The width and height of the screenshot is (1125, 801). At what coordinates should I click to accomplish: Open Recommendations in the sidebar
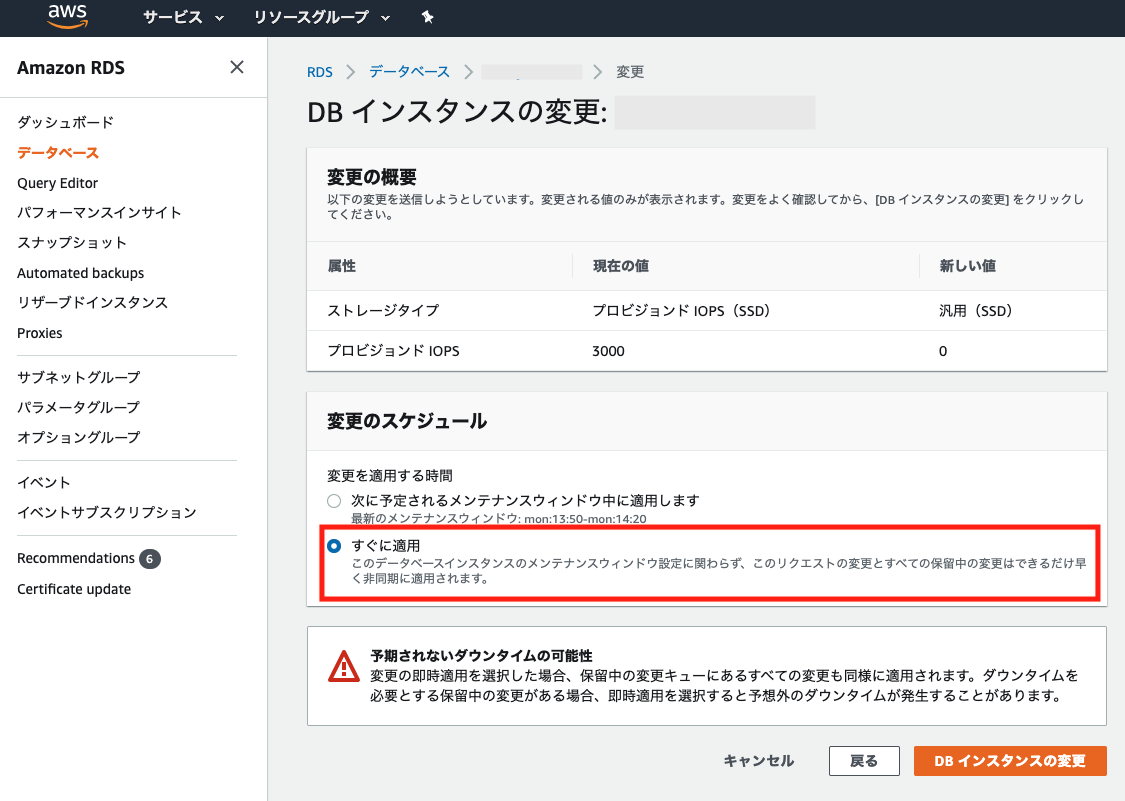pyautogui.click(x=76, y=558)
